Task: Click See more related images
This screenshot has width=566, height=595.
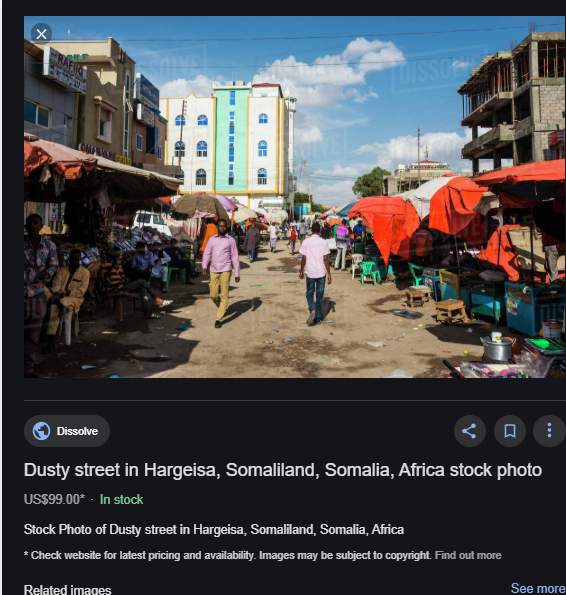Action: (x=538, y=588)
